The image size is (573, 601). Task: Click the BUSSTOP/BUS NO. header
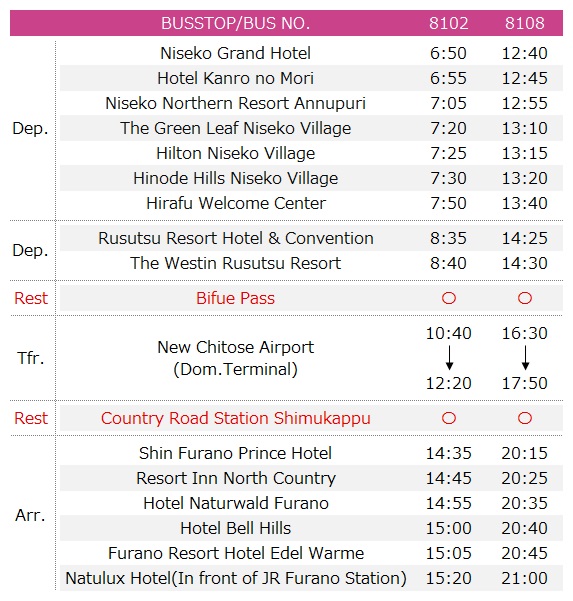[x=235, y=23]
